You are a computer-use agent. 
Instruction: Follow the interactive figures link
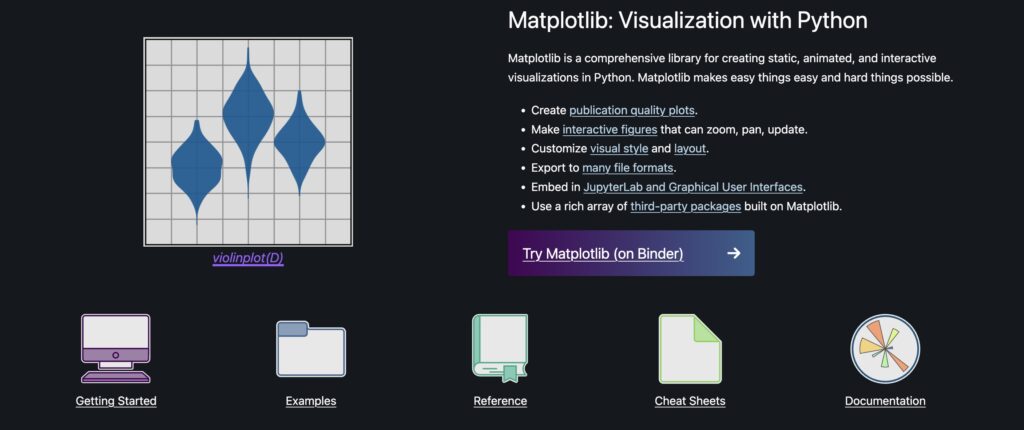coord(610,129)
